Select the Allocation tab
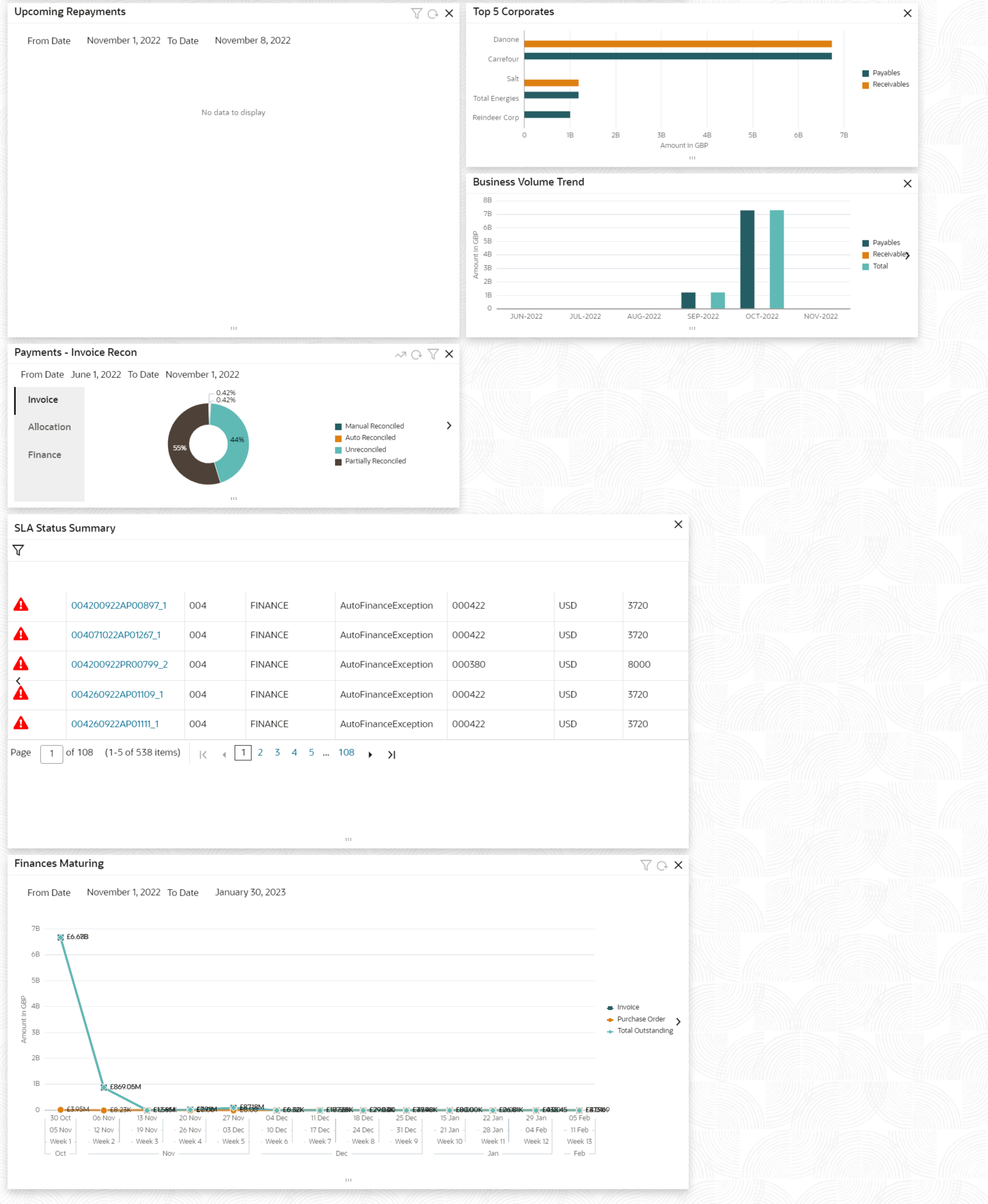Image resolution: width=988 pixels, height=1204 pixels. coord(50,427)
